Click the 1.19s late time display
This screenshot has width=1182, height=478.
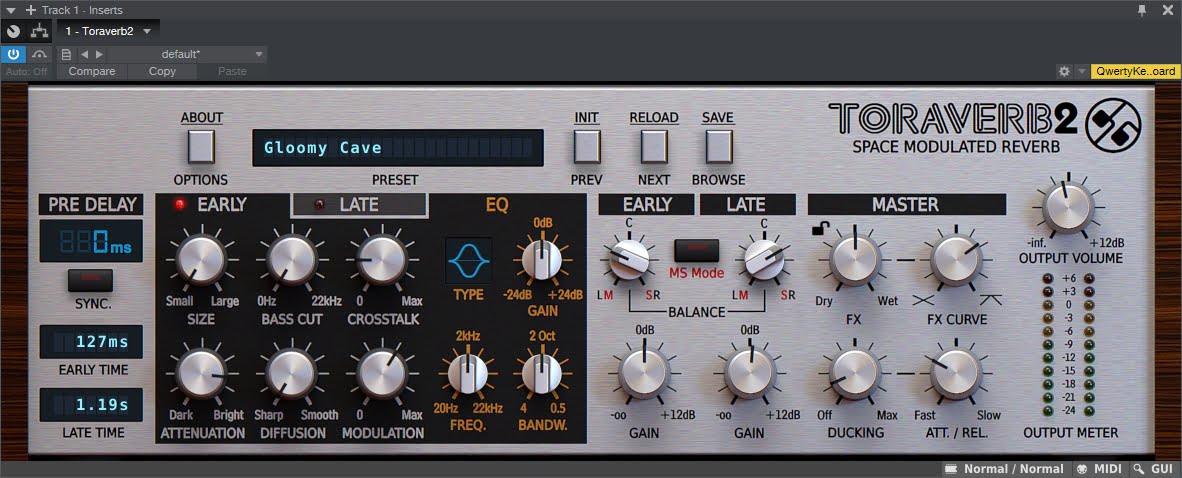point(90,405)
